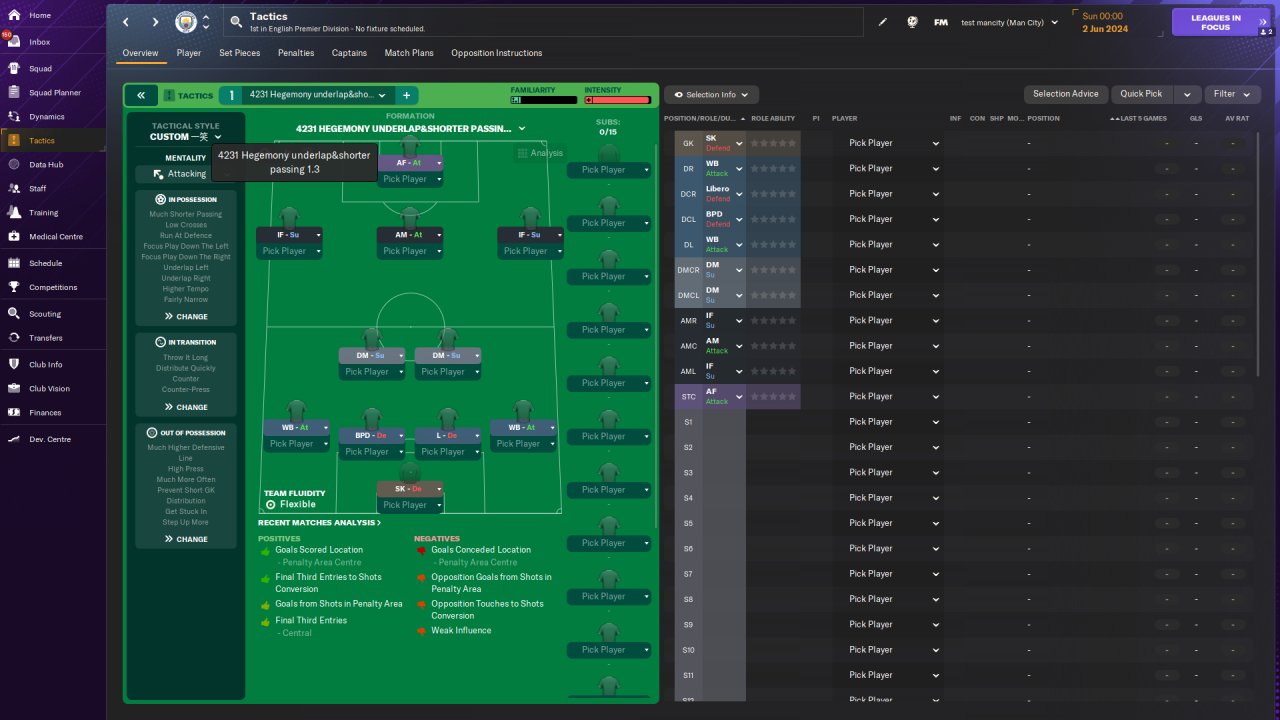
Task: Switch to the Player tab
Action: point(189,53)
